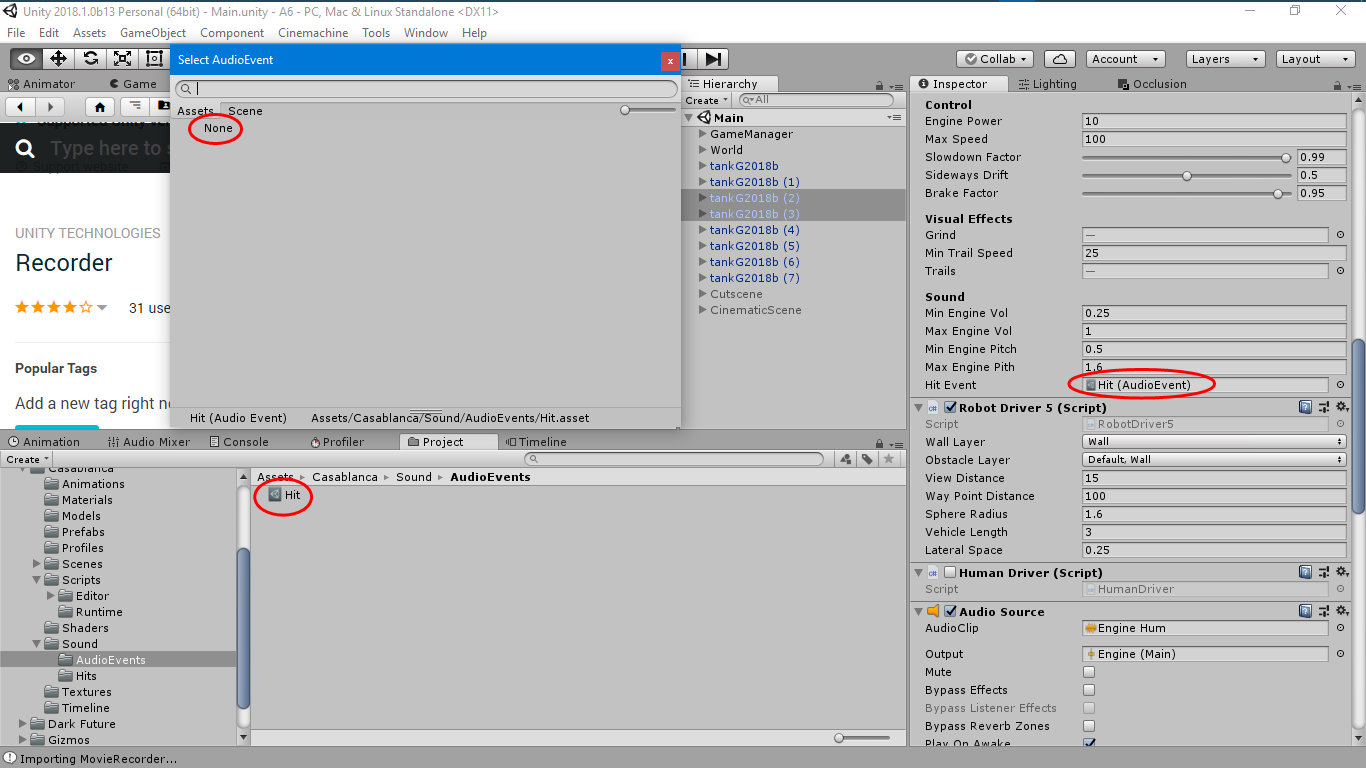Screen dimensions: 1366x768
Task: Switch to the Lighting tab
Action: click(x=1047, y=84)
